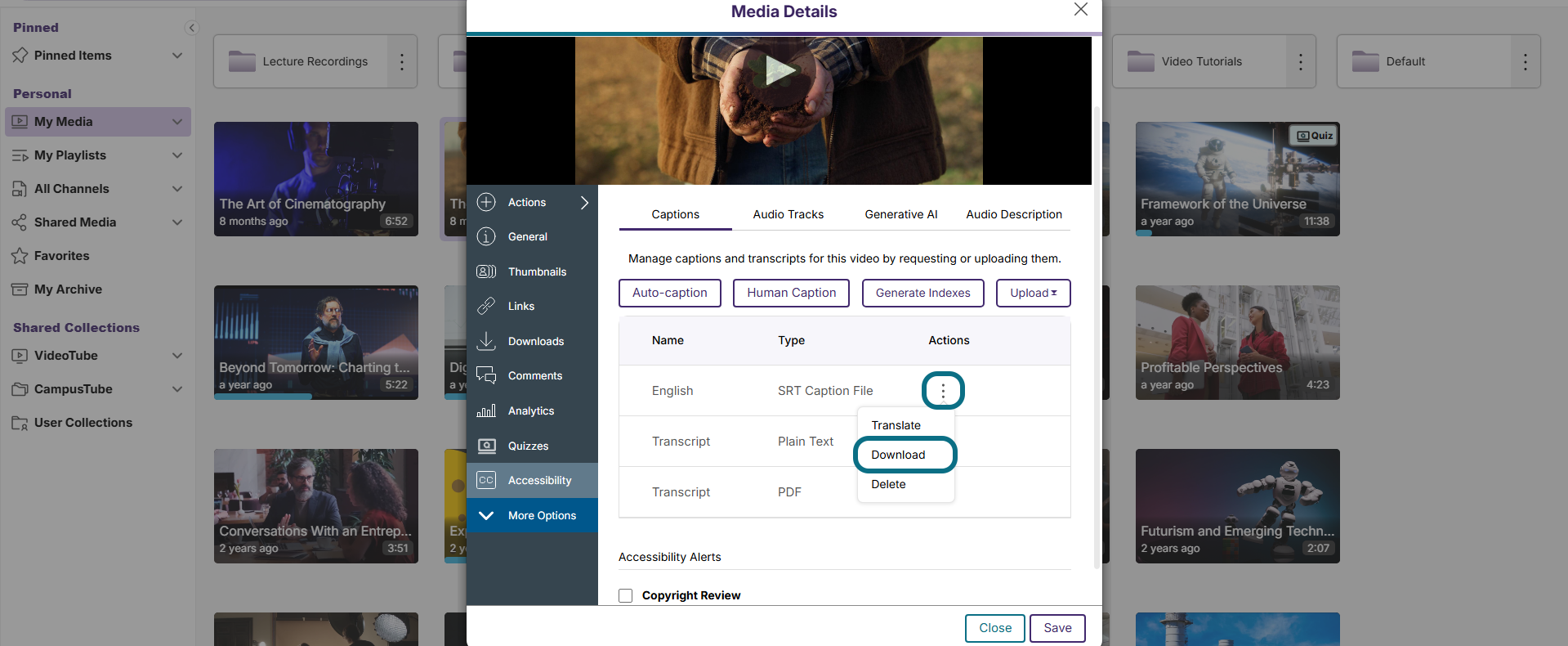
Task: Click the Save button
Action: [1057, 628]
